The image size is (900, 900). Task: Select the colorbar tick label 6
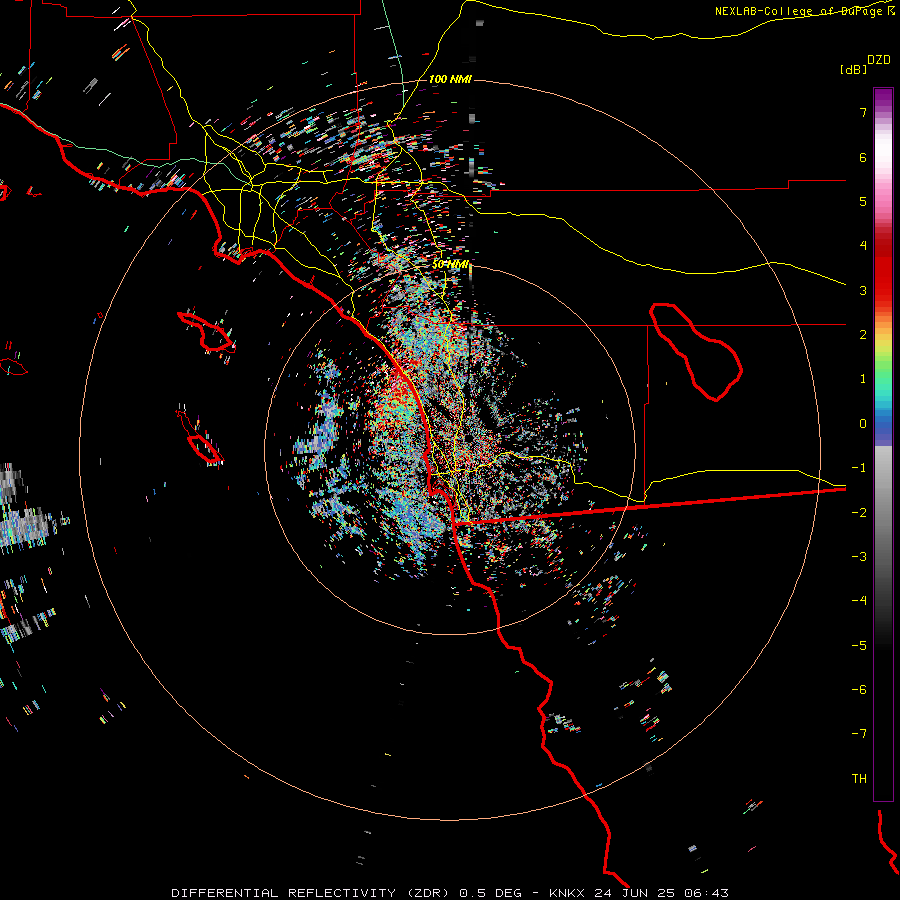pyautogui.click(x=863, y=157)
